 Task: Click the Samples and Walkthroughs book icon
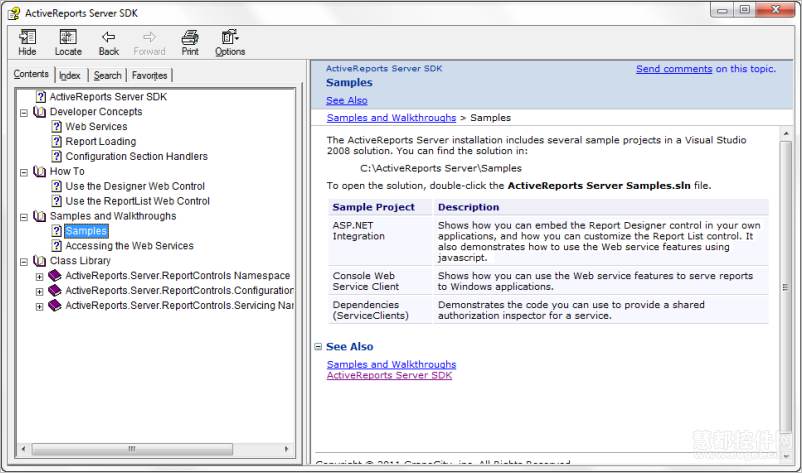pyautogui.click(x=39, y=216)
